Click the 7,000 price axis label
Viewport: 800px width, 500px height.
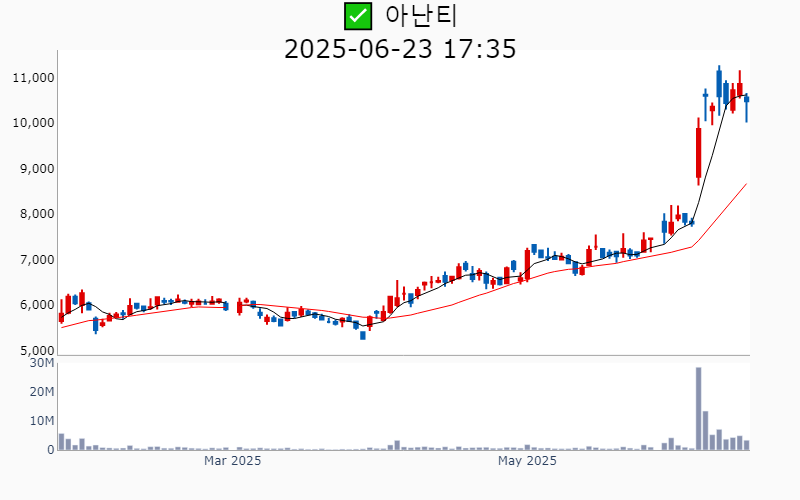(x=37, y=260)
